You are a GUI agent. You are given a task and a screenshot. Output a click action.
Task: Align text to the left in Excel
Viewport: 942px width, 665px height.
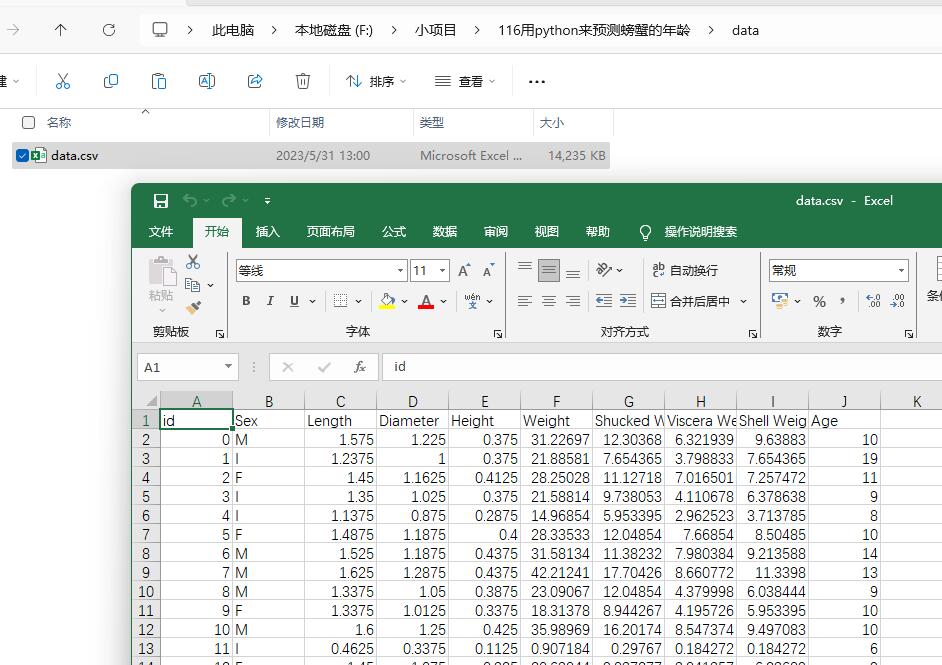524,301
